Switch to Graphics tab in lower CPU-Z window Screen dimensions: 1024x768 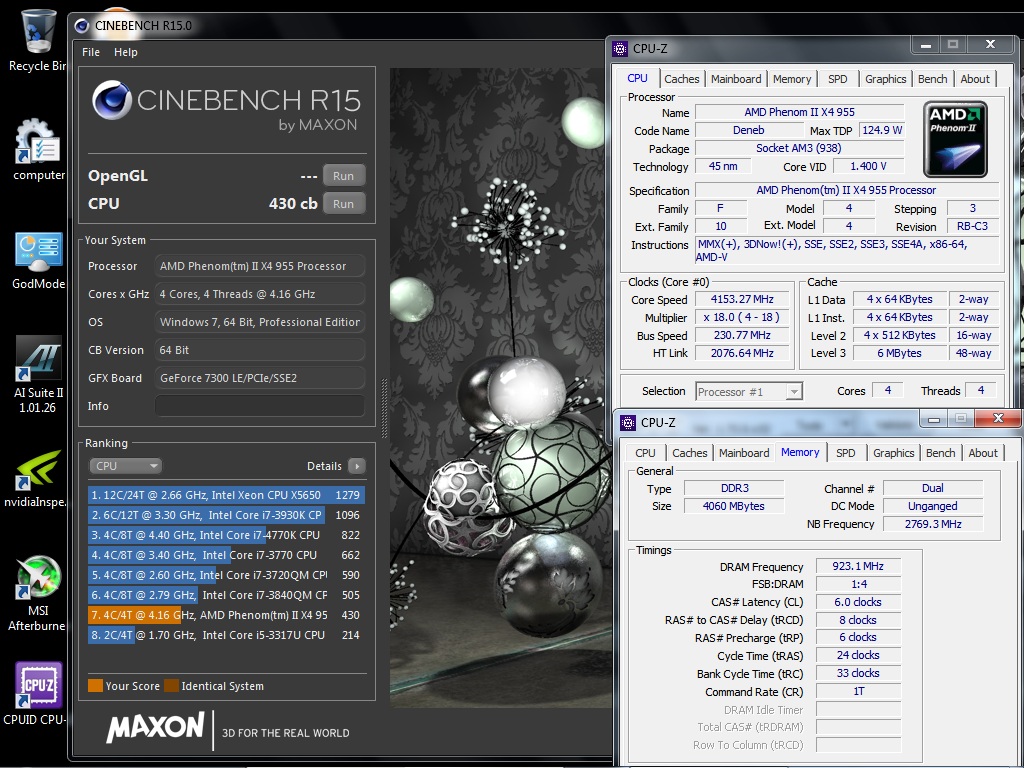point(893,453)
